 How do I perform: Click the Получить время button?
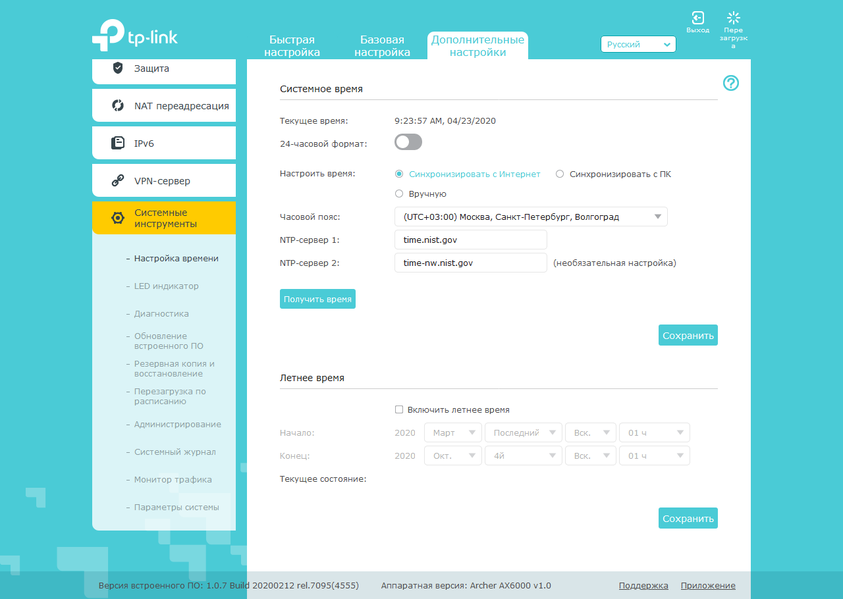pos(317,299)
